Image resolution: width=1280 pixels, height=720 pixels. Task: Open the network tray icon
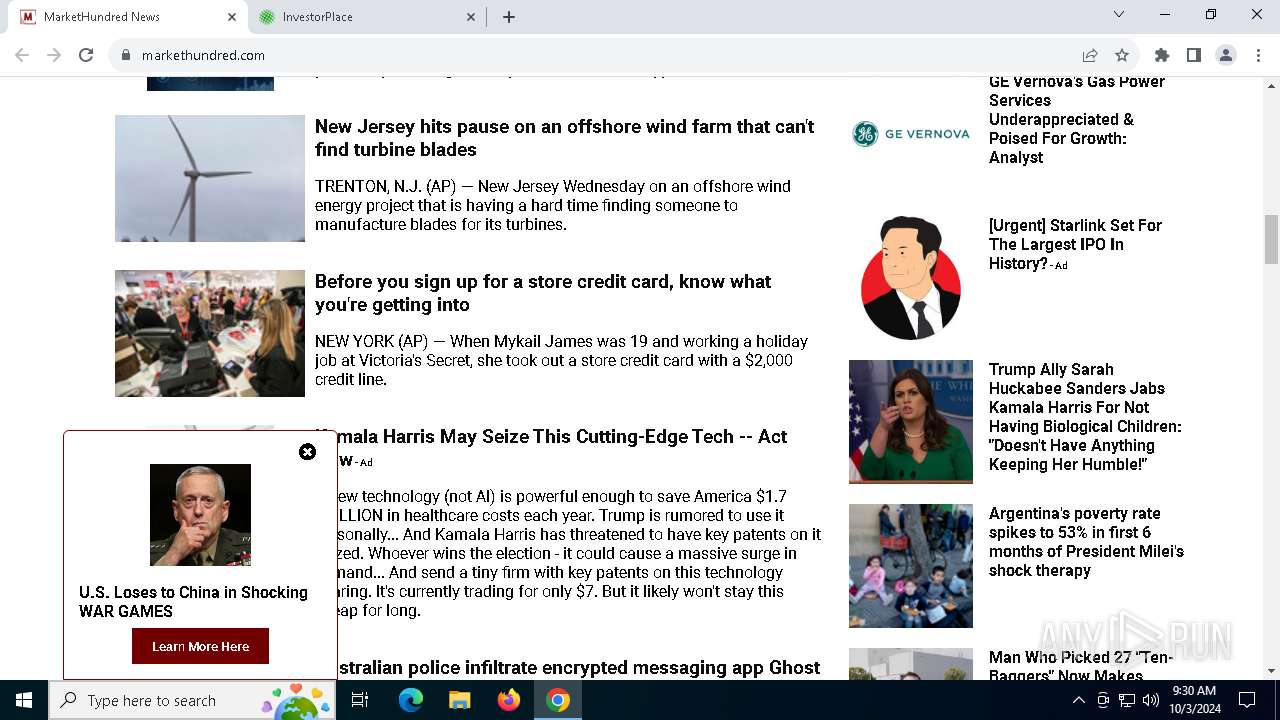[x=1127, y=700]
